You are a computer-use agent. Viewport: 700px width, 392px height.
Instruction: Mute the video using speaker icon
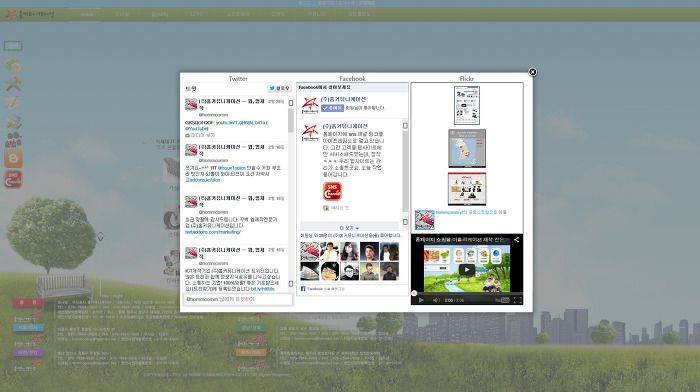436,300
